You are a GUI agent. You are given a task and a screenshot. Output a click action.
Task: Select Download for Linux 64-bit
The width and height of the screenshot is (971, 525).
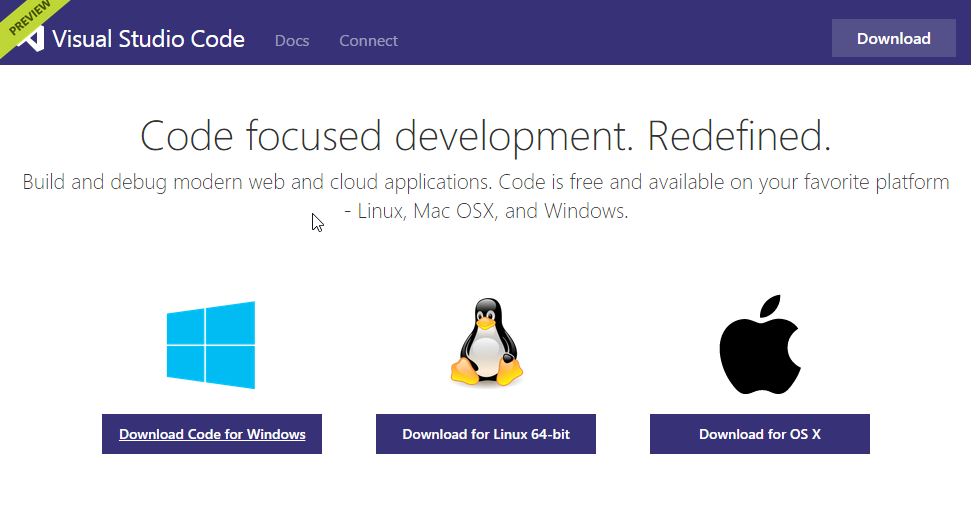tap(486, 434)
